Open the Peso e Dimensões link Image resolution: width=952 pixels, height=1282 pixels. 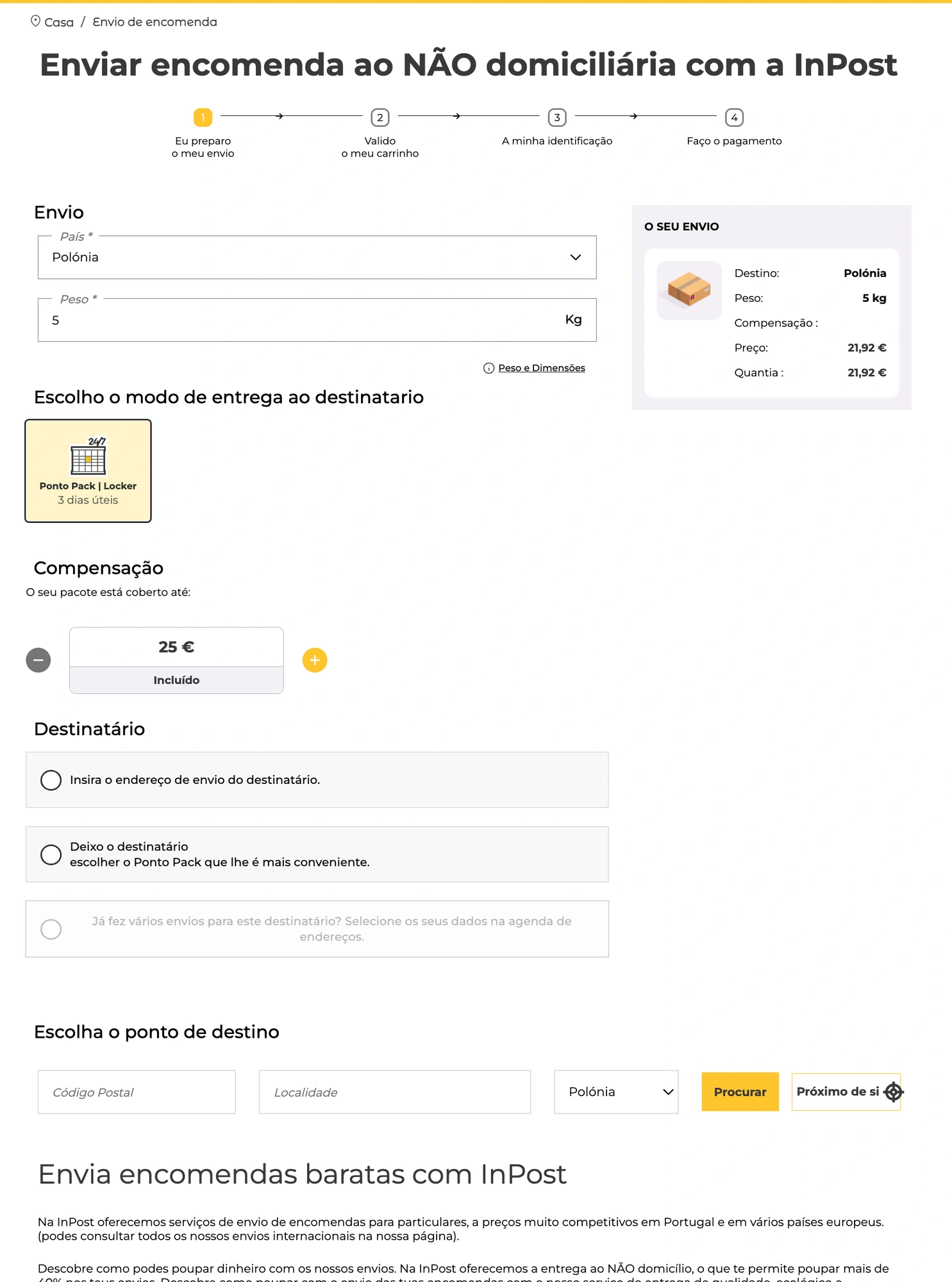pos(542,368)
